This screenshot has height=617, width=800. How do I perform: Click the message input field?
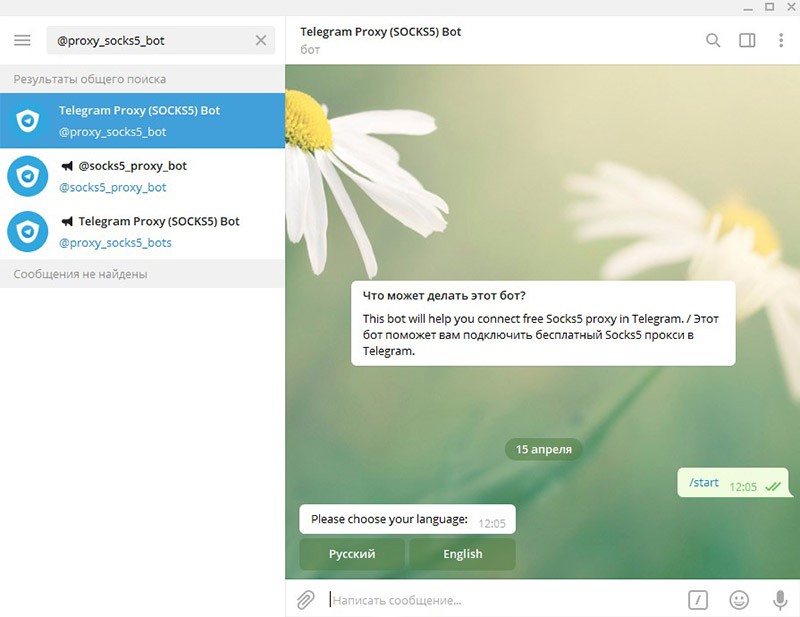pos(500,600)
